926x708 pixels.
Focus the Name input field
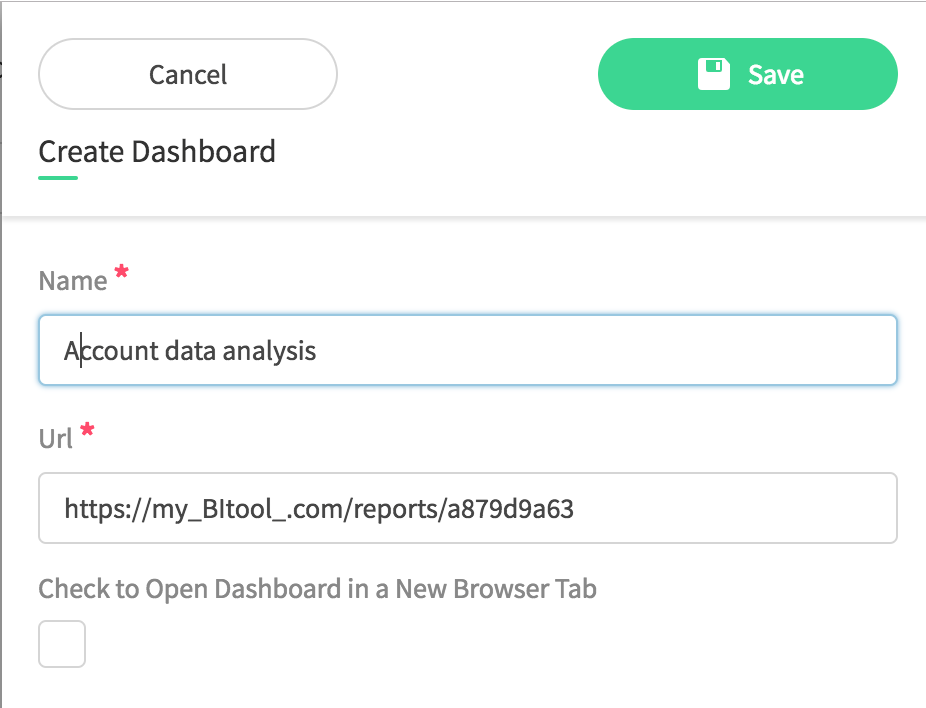point(468,350)
